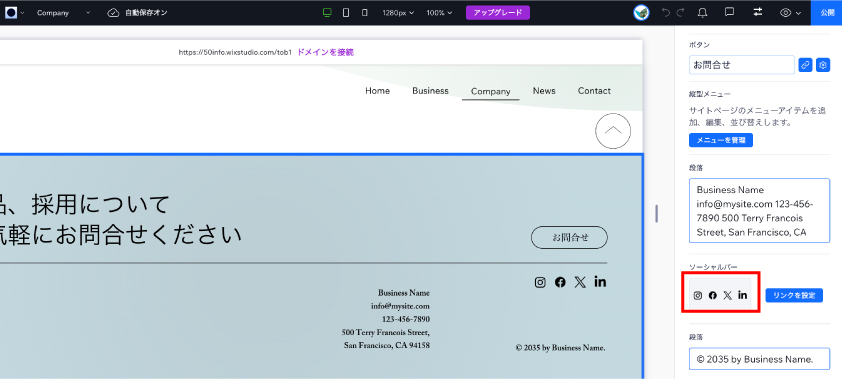Click the back-to-top circle arrow button
The width and height of the screenshot is (842, 384).
click(613, 131)
